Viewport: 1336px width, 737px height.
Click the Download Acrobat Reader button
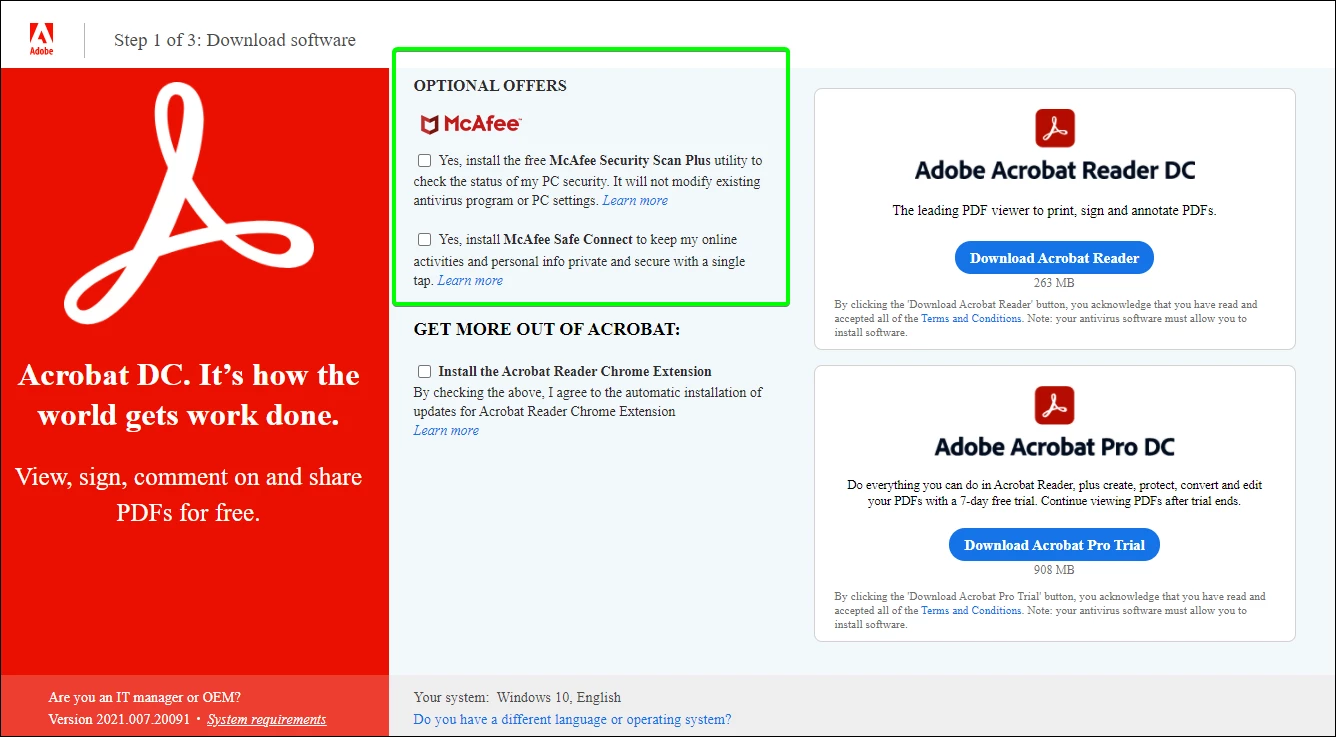(x=1054, y=258)
